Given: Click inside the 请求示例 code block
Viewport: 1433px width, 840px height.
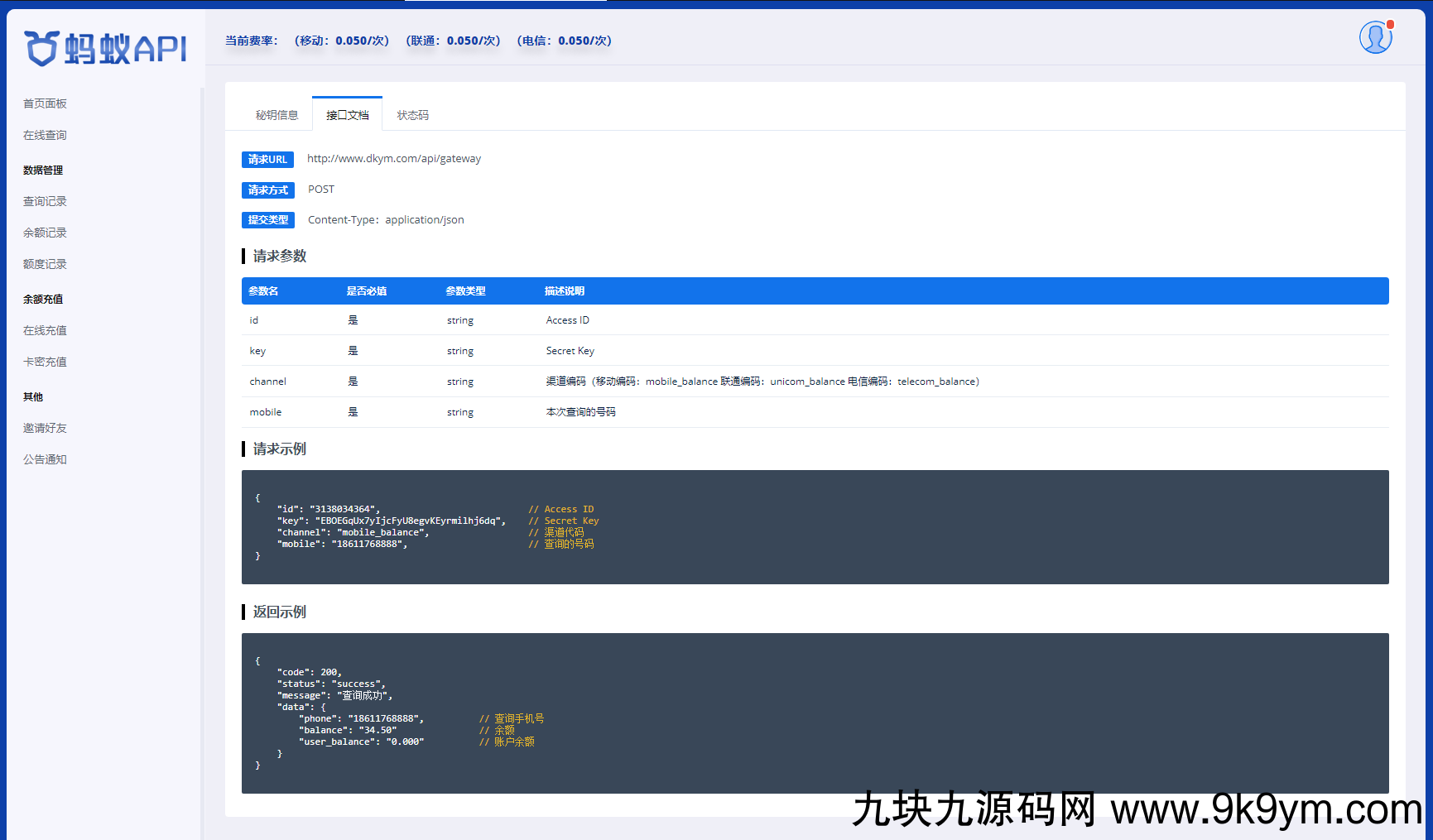Looking at the screenshot, I should (x=815, y=527).
